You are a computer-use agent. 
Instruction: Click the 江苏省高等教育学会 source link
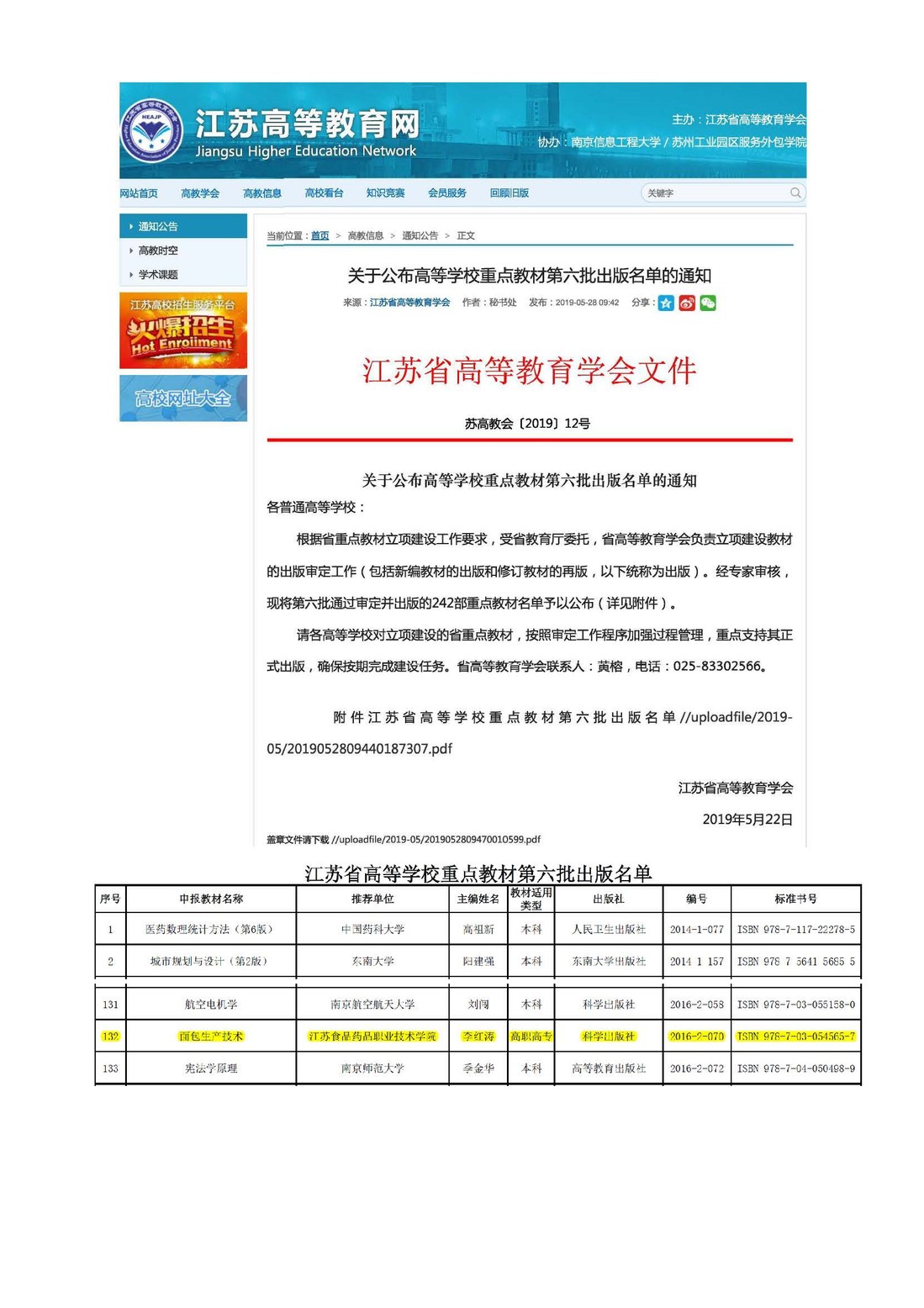409,303
